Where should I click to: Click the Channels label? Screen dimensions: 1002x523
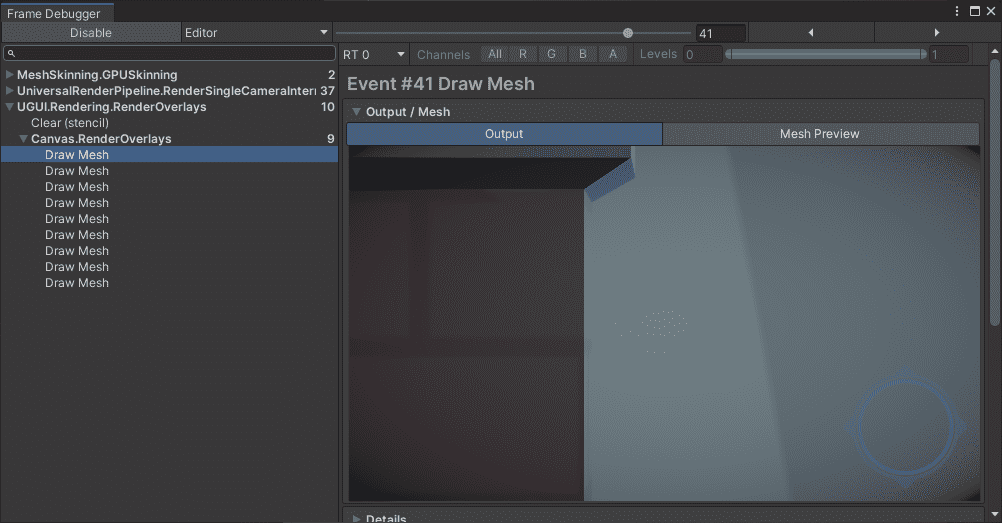pyautogui.click(x=443, y=55)
